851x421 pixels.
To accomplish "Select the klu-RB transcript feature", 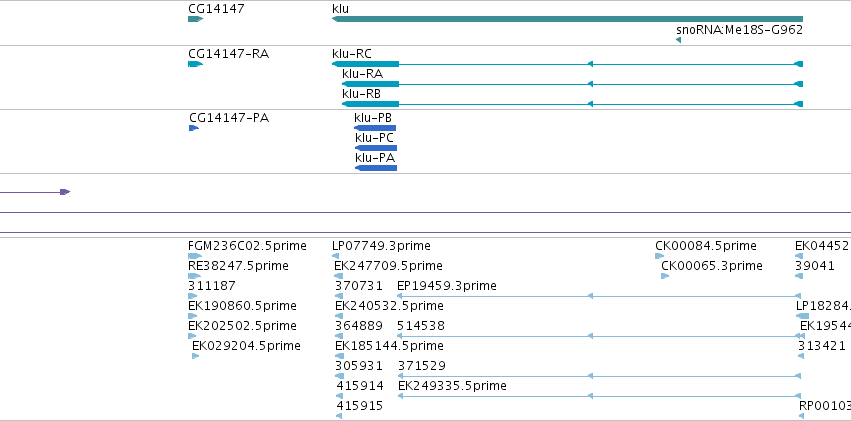I will tap(572, 104).
